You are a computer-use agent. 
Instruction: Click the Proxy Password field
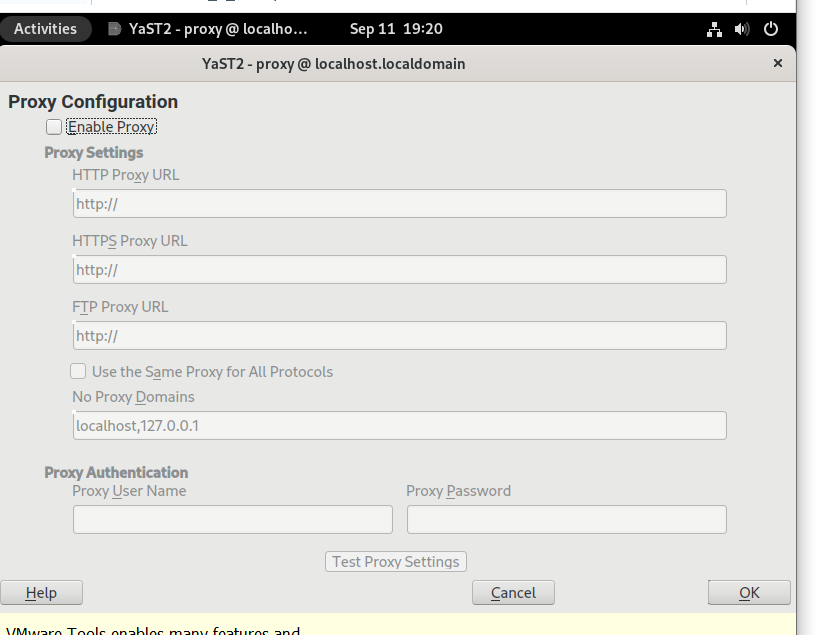[x=567, y=519]
